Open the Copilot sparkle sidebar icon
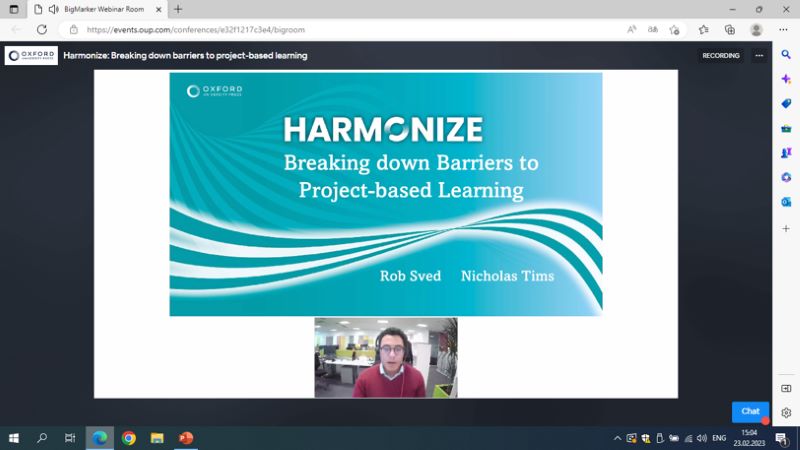The height and width of the screenshot is (450, 800). point(786,79)
